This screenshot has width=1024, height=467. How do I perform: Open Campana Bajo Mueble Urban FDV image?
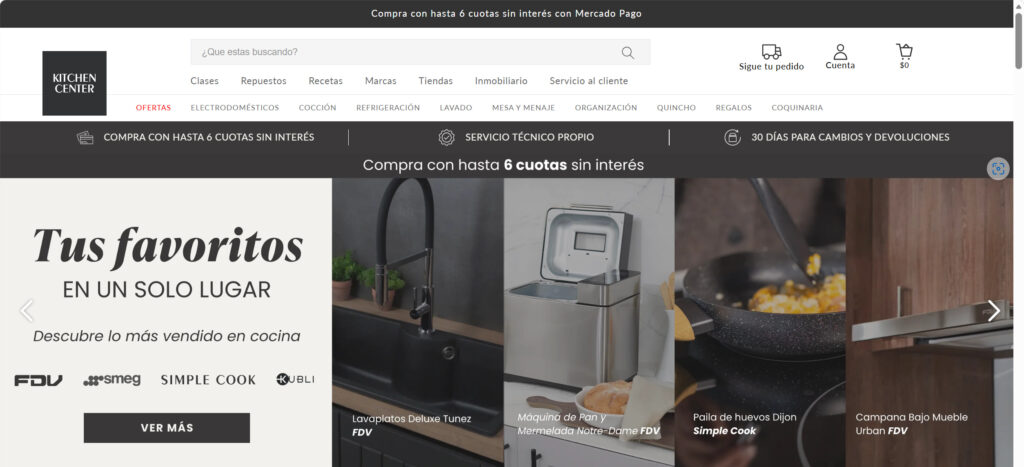pos(929,323)
